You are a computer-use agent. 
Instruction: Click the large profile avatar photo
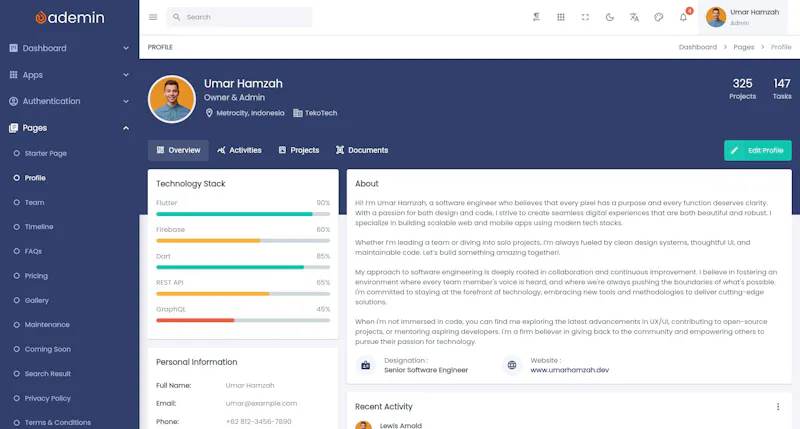pyautogui.click(x=172, y=99)
